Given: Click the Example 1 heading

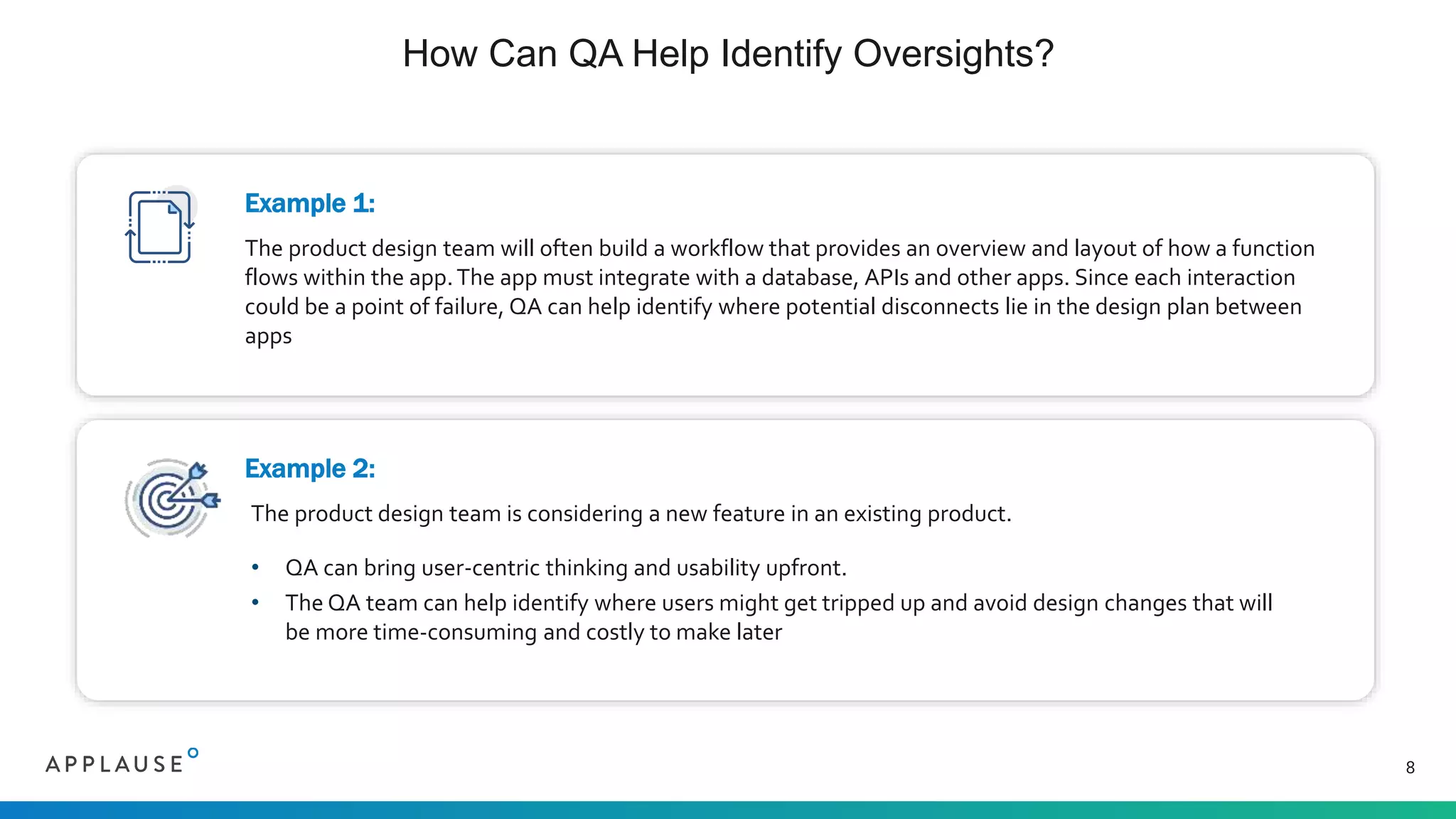Looking at the screenshot, I should 309,203.
